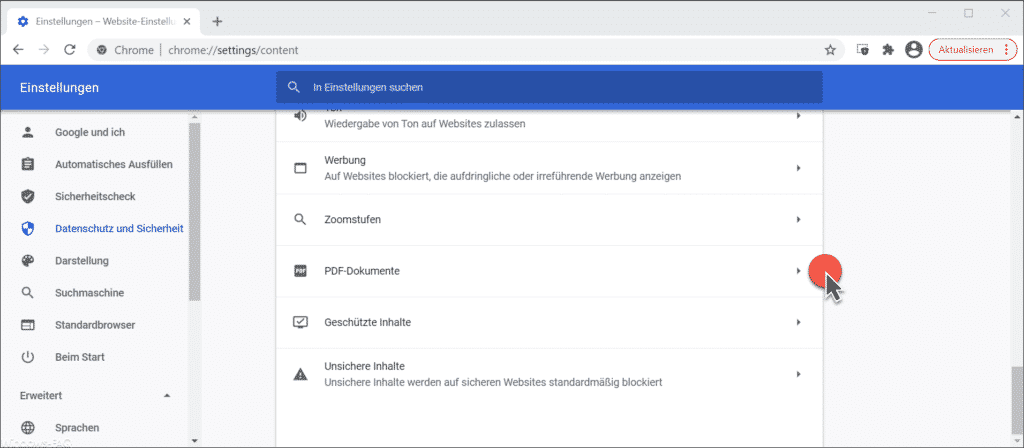Click the window icon beside Werbung

[x=300, y=168]
